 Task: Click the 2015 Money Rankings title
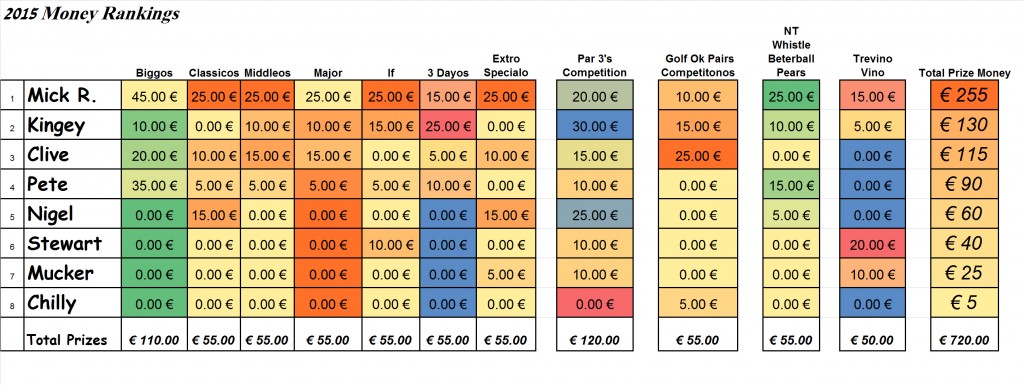pos(91,14)
